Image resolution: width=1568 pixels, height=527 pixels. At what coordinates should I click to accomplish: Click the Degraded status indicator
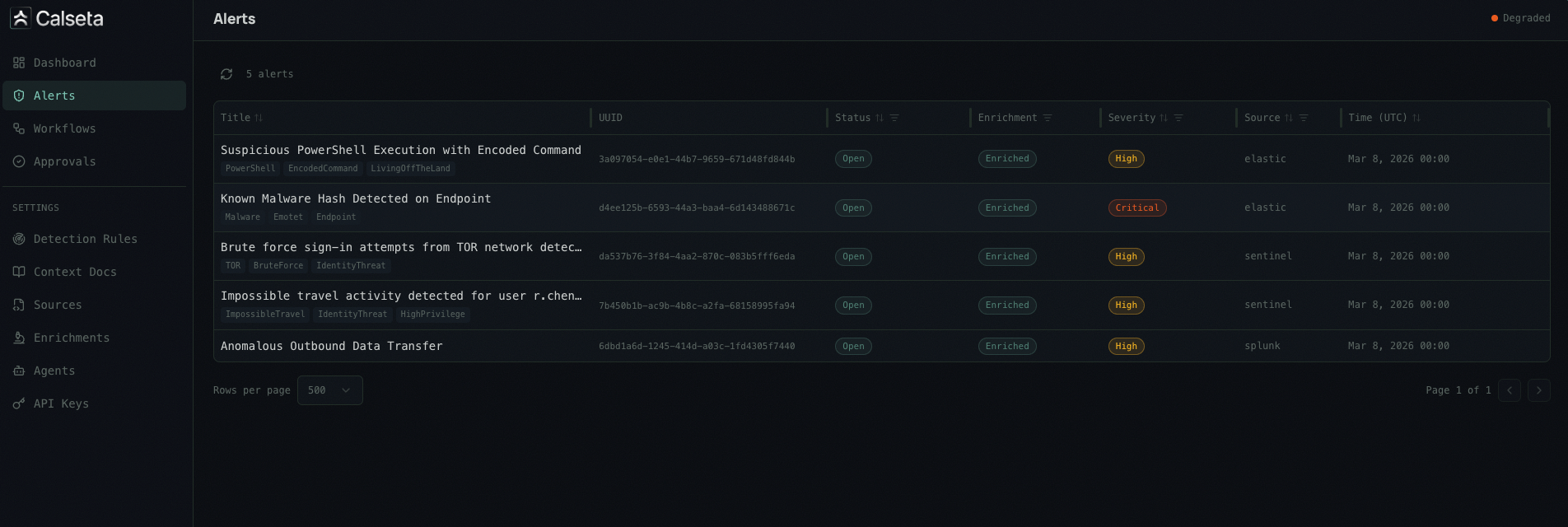1519,17
